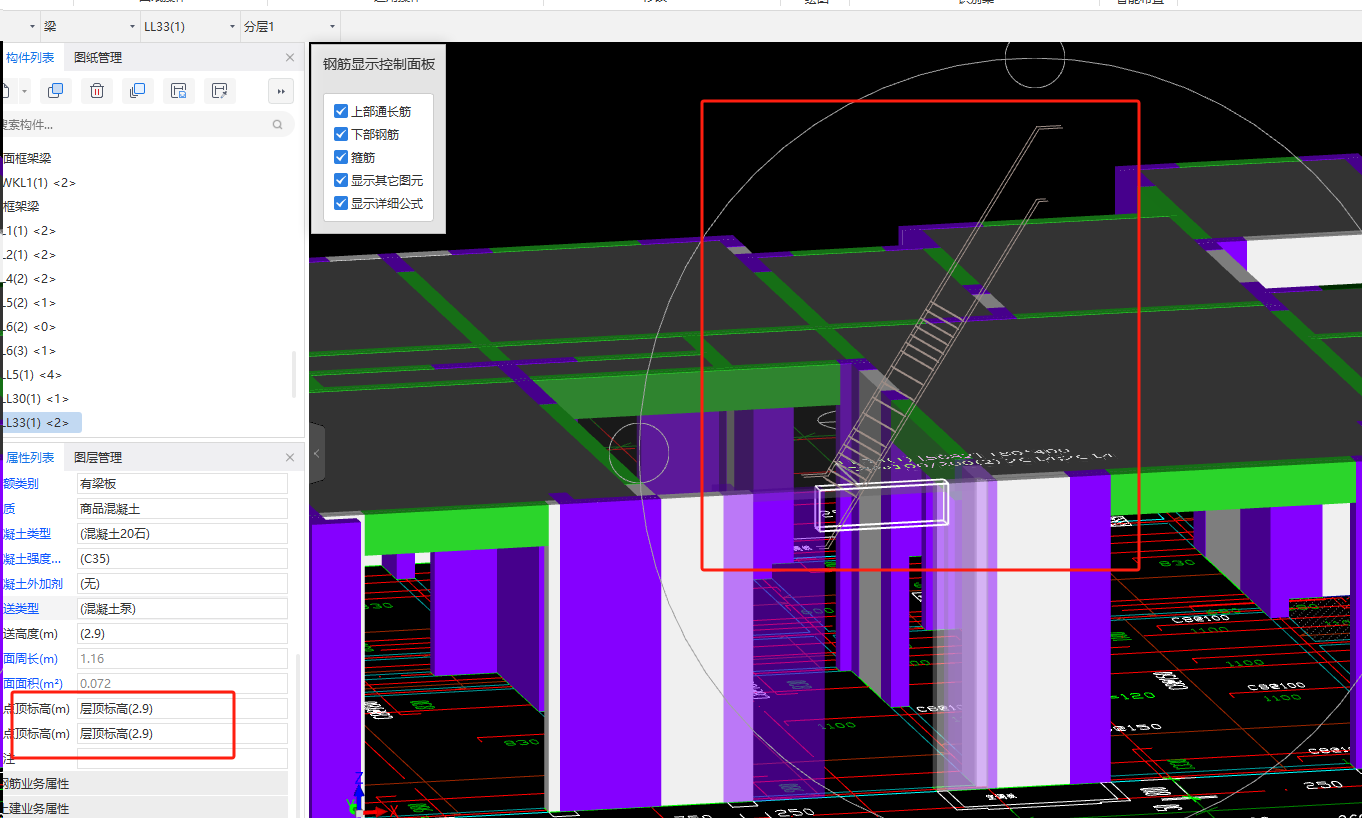Screen dimensions: 1362x818
Task: Switch to 构件列表 tab
Action: [30, 58]
